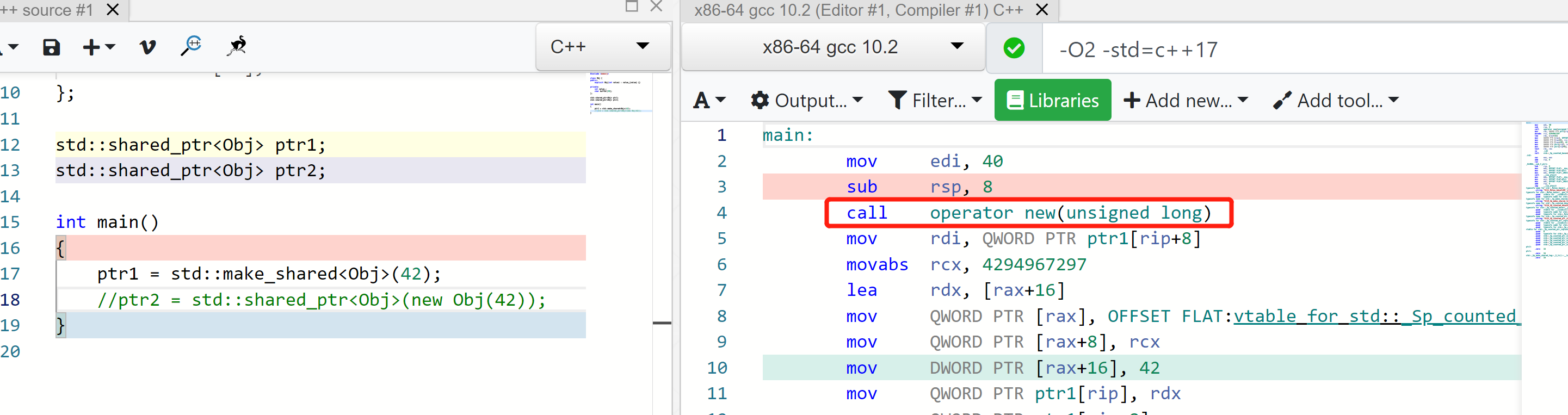The width and height of the screenshot is (1568, 415).
Task: Maximize the source editor pane
Action: click(632, 7)
